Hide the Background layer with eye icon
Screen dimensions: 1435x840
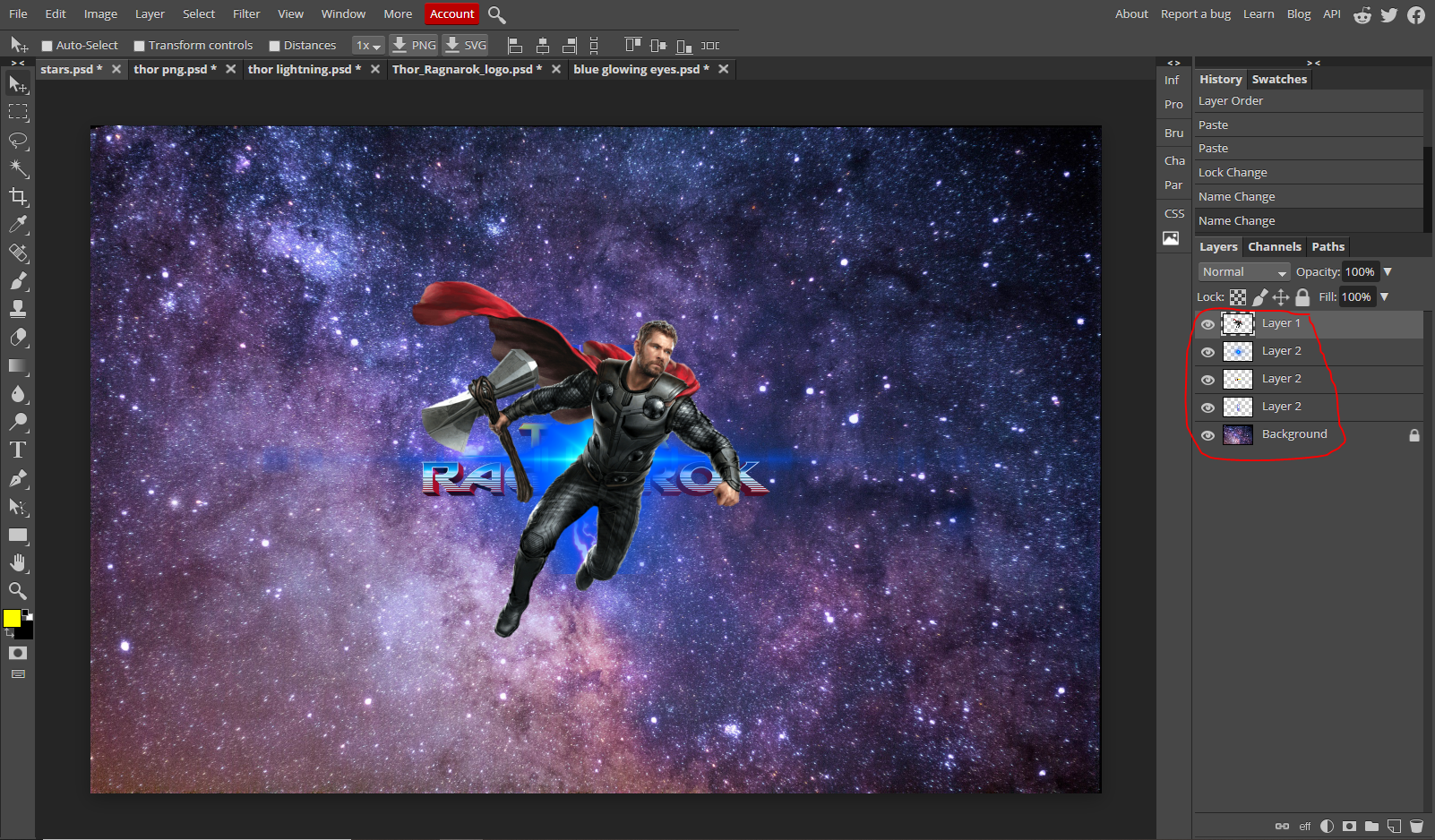1208,435
